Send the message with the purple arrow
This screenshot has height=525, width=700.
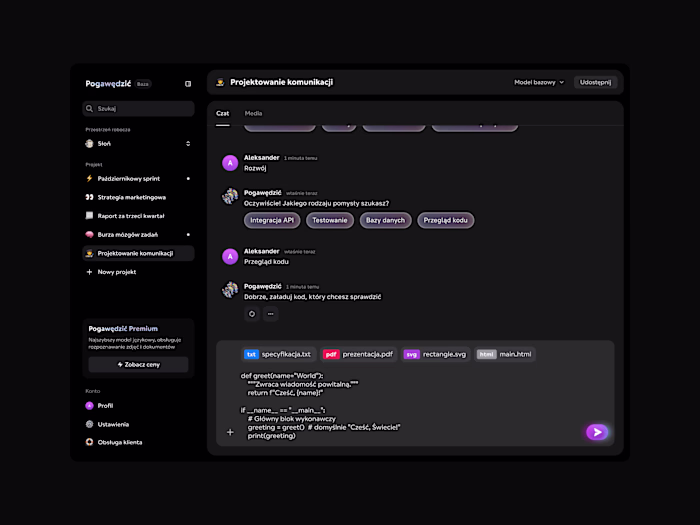tap(597, 432)
